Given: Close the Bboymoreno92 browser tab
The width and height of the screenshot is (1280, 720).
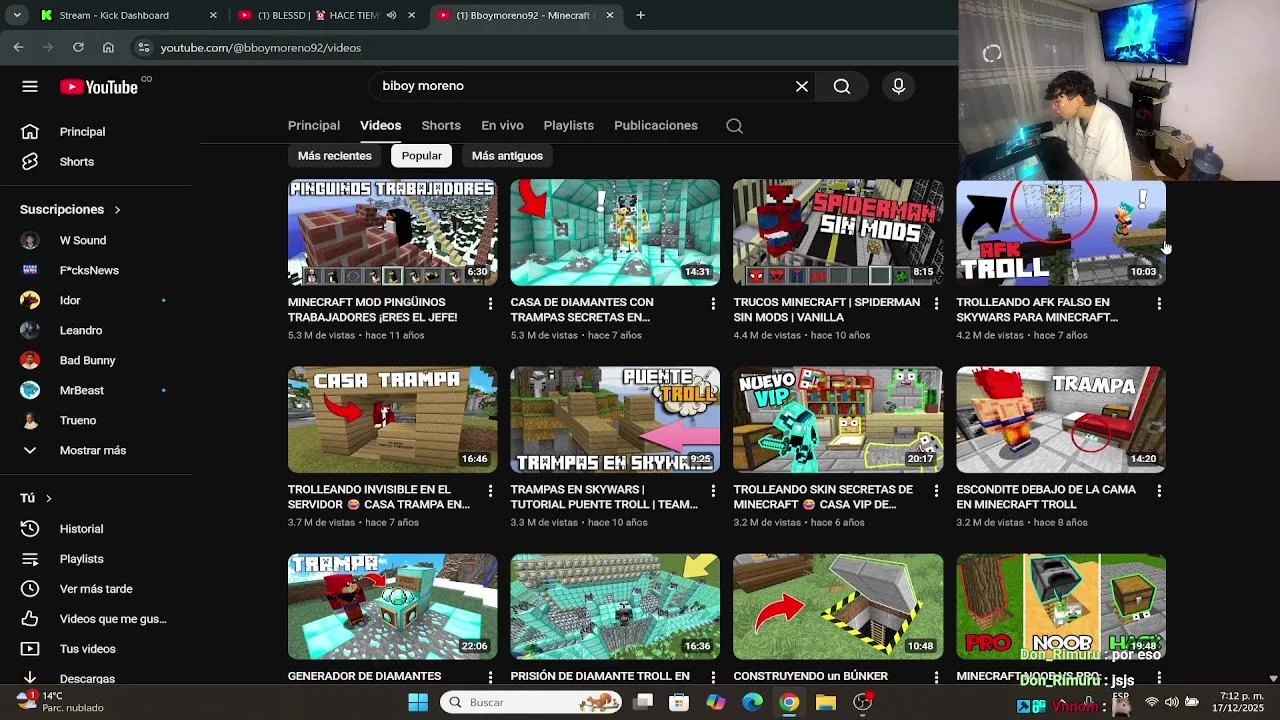Looking at the screenshot, I should [609, 15].
